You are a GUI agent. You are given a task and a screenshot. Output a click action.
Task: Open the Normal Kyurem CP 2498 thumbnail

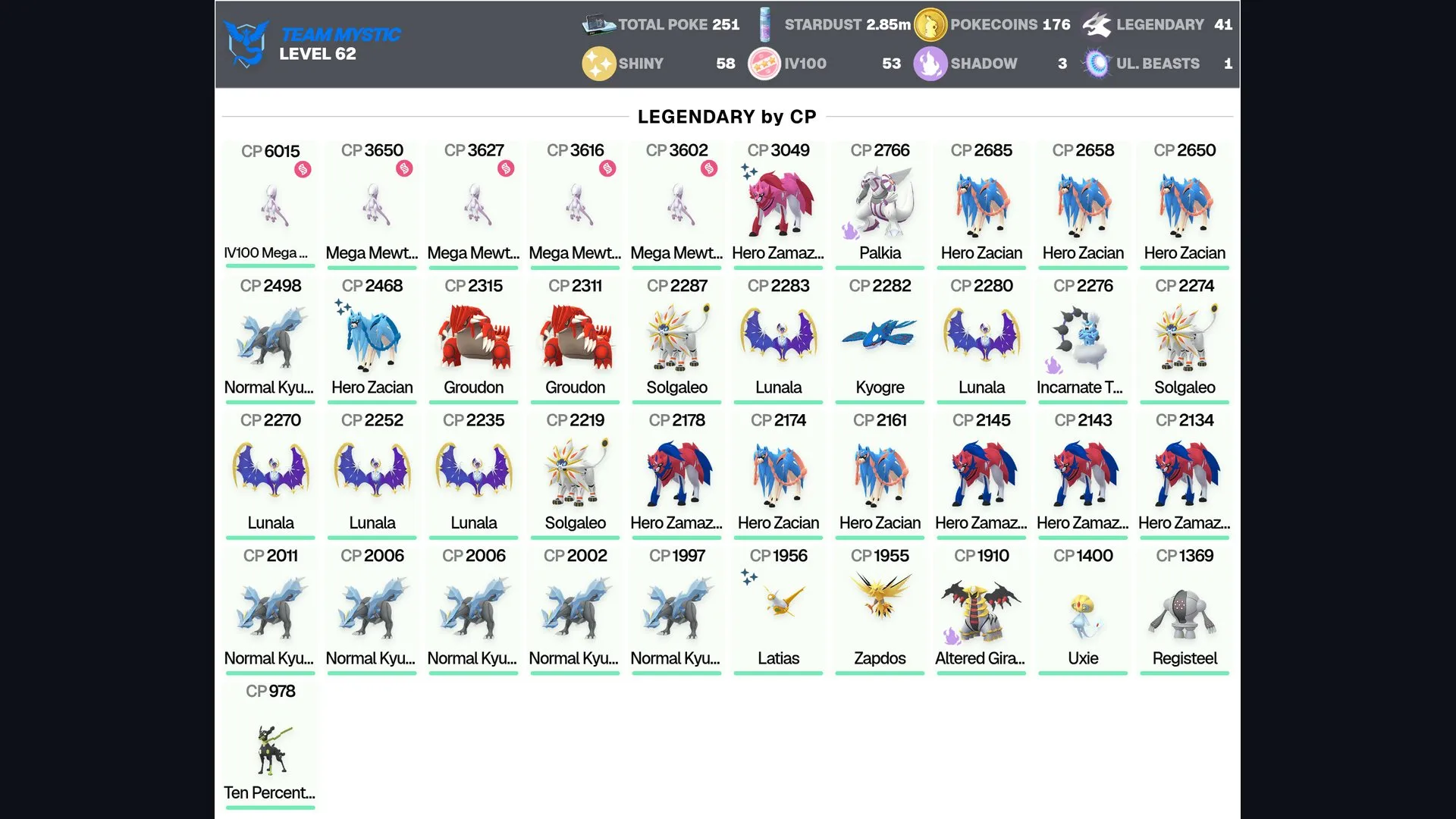pyautogui.click(x=271, y=339)
